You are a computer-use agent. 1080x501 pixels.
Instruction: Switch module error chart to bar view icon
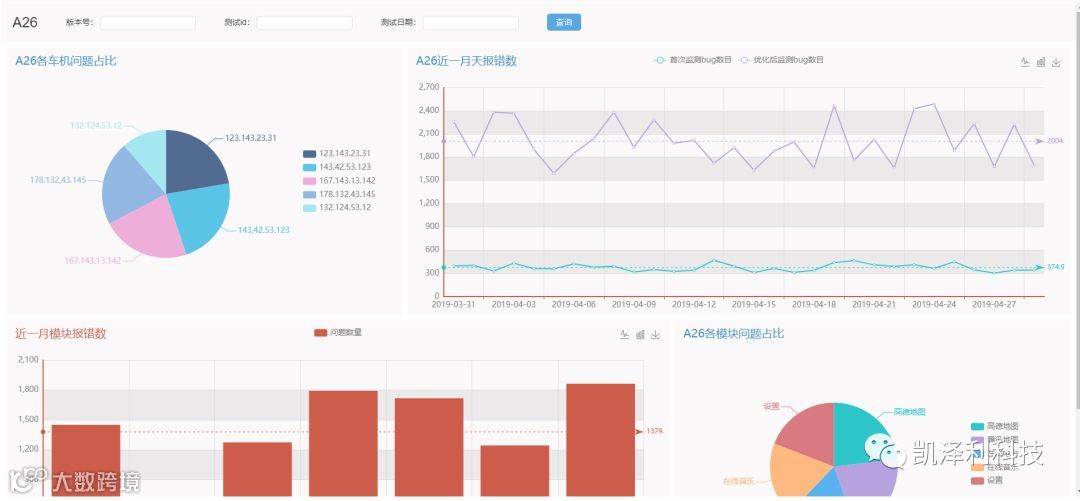point(640,334)
